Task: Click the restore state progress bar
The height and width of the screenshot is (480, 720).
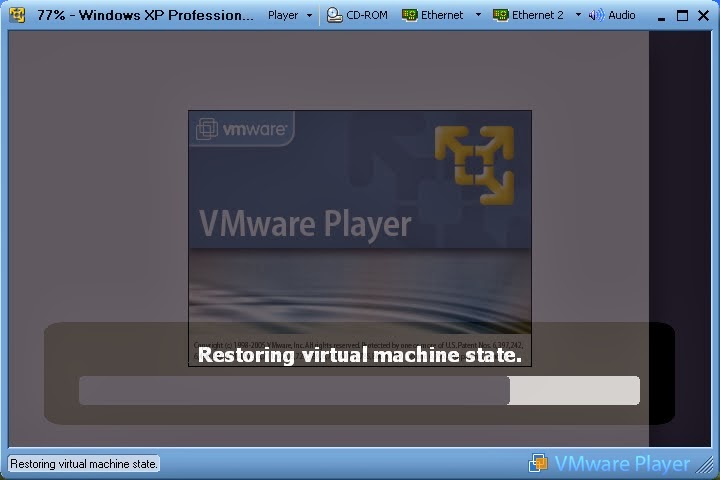Action: pyautogui.click(x=359, y=390)
